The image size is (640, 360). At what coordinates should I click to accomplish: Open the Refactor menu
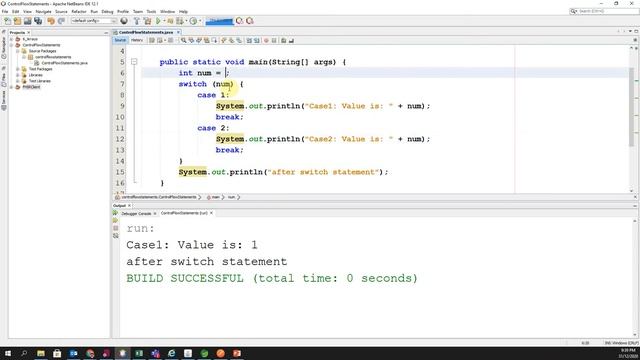tap(79, 11)
